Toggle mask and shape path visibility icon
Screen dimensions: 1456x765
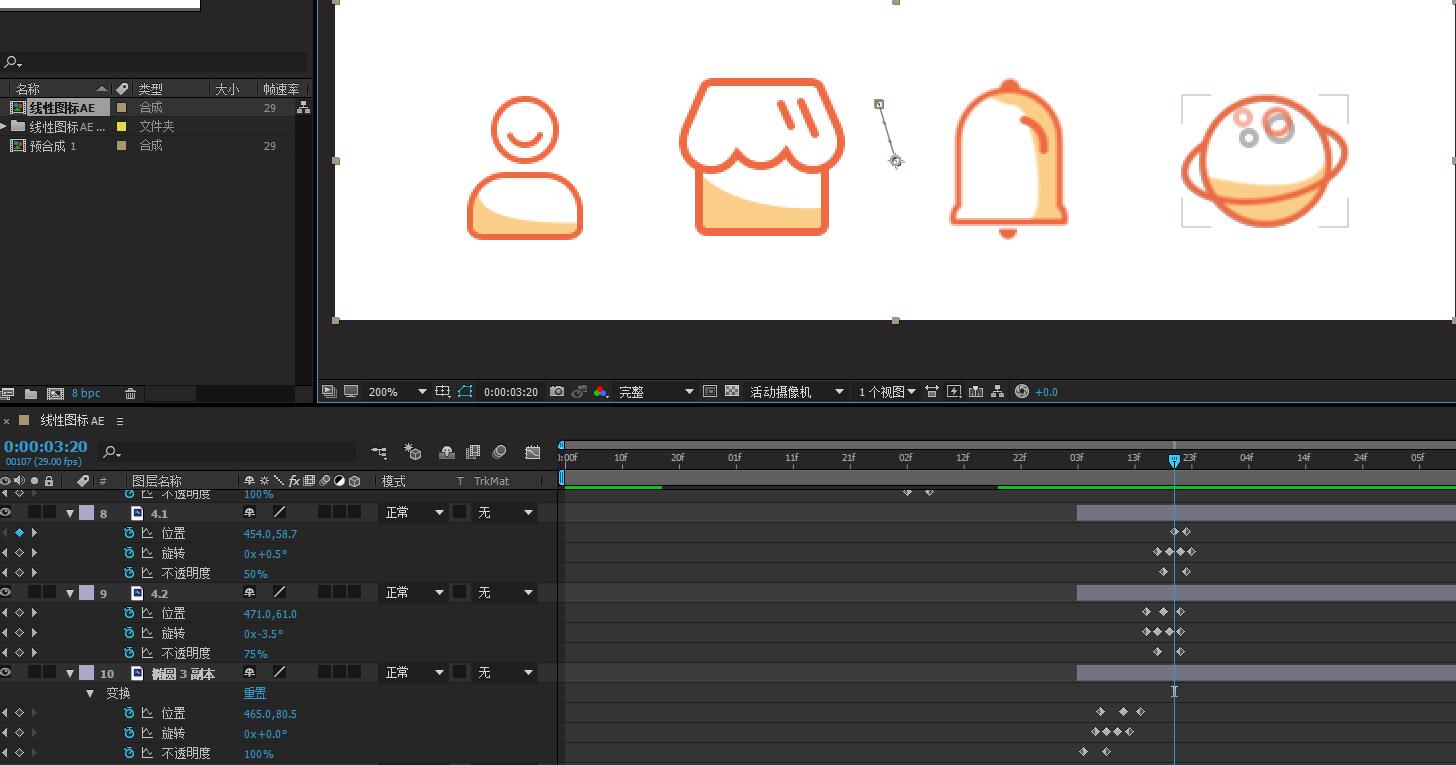click(465, 392)
